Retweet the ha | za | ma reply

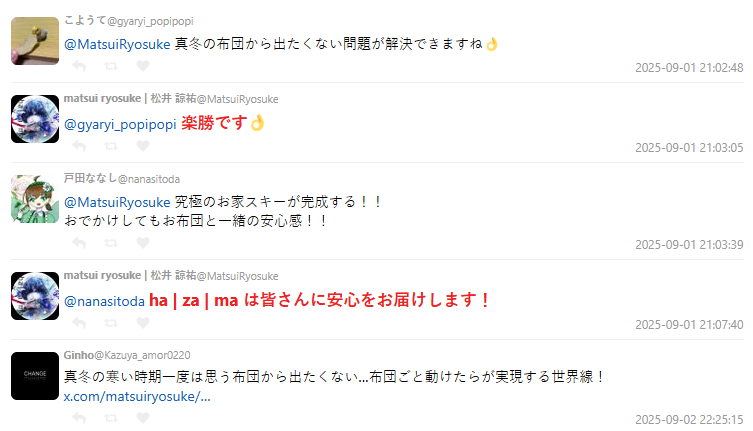tap(111, 323)
